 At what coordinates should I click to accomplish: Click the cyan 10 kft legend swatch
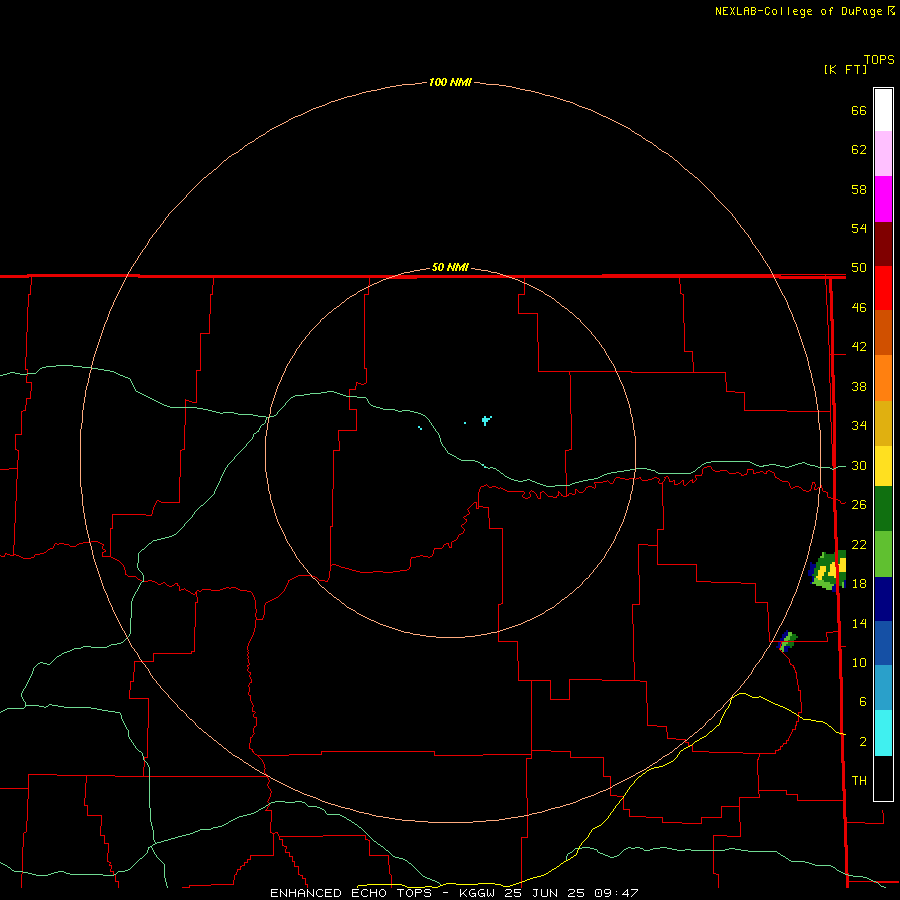pos(883,733)
